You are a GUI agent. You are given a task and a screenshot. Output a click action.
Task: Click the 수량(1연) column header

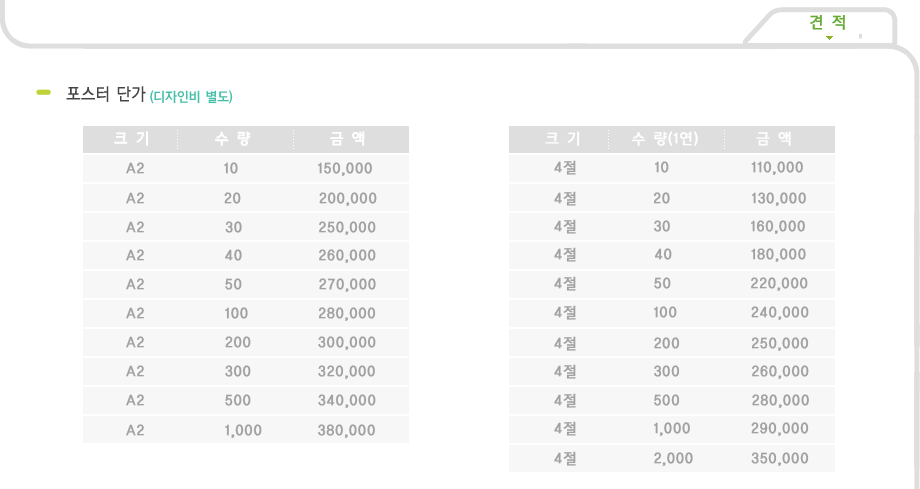click(x=665, y=139)
